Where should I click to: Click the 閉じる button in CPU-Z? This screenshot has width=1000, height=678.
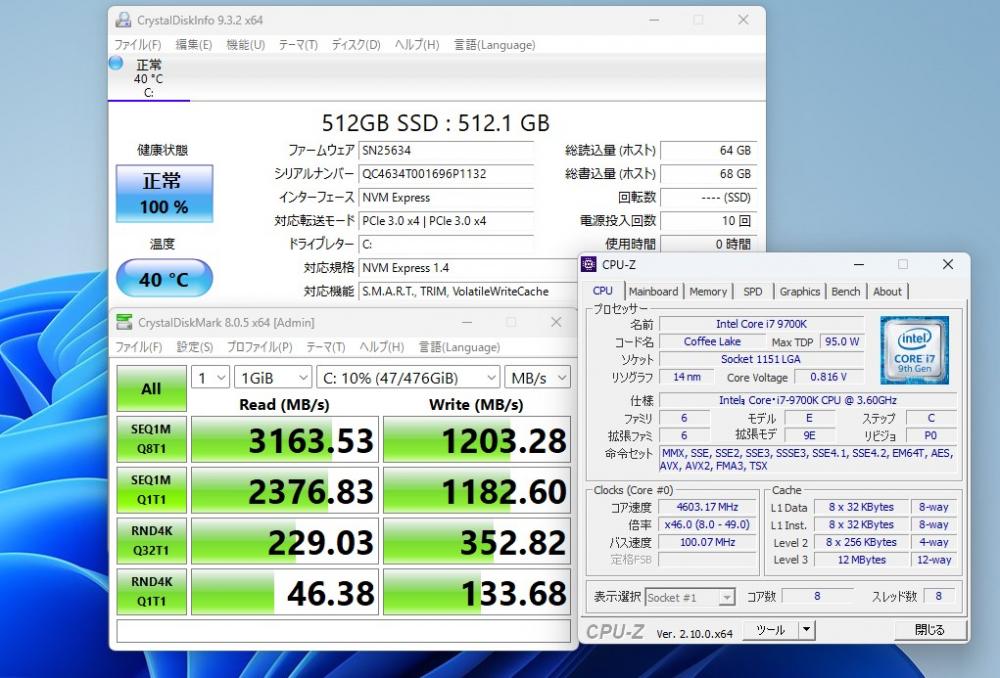[x=930, y=630]
